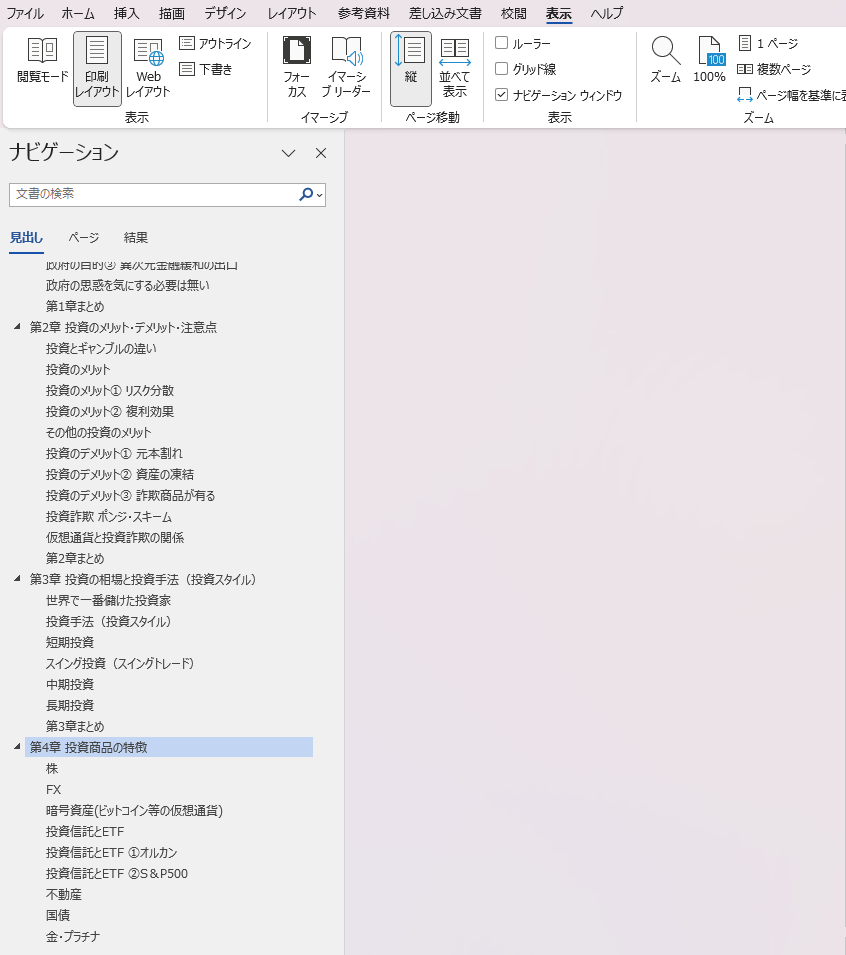Switch to ページ tab in navigation
Image resolution: width=846 pixels, height=955 pixels.
click(84, 238)
